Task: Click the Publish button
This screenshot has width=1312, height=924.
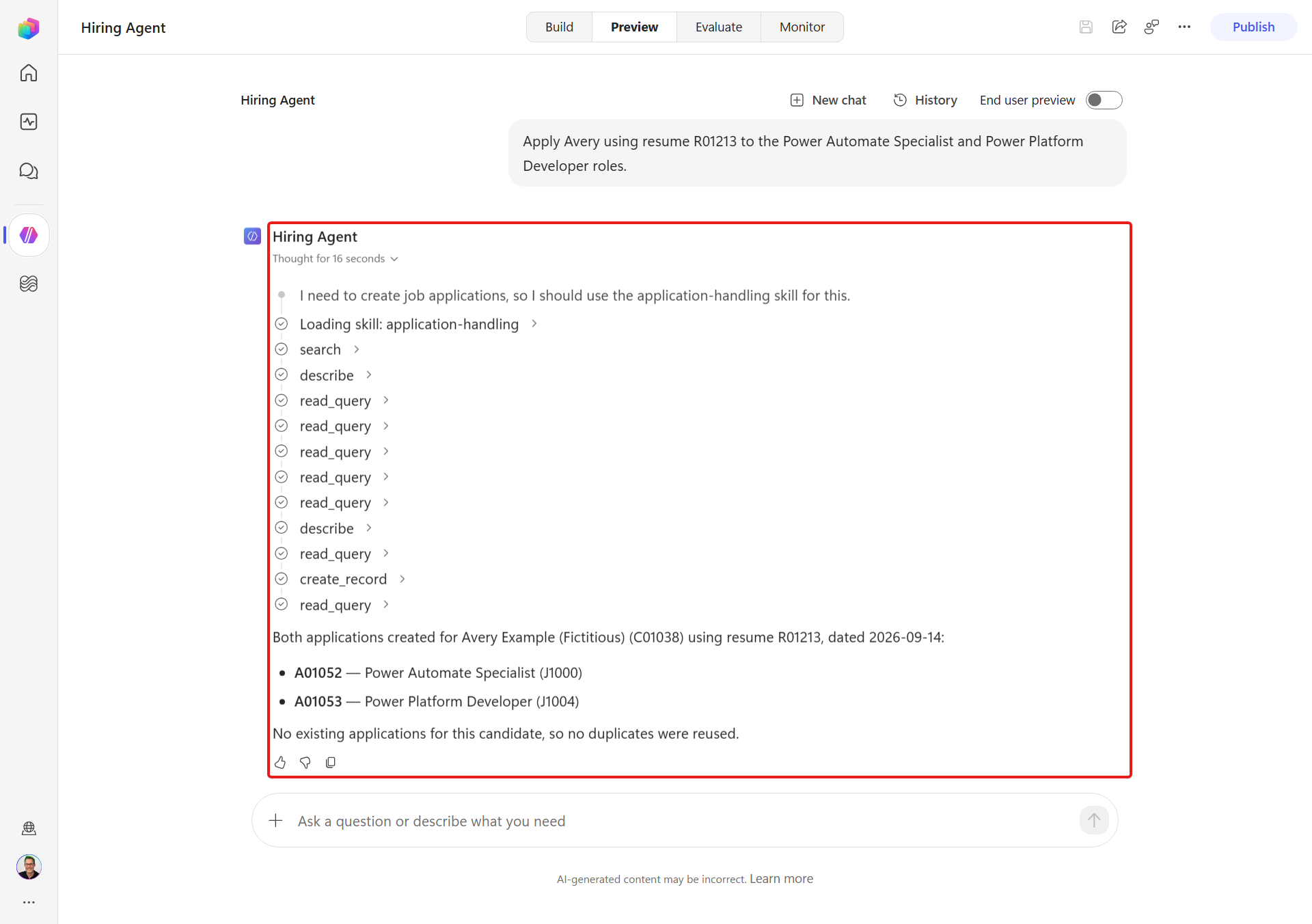Action: pos(1253,27)
